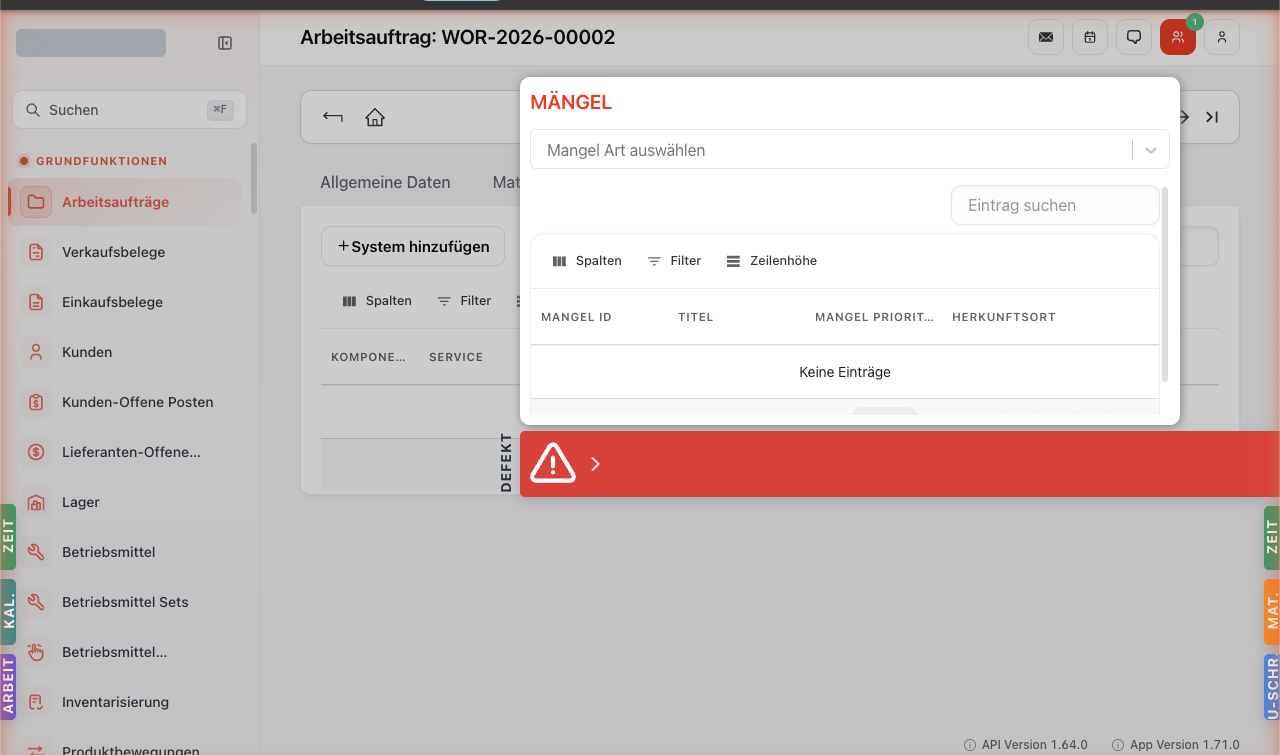Click the Lager warehouse icon
This screenshot has width=1280, height=755.
(x=37, y=502)
